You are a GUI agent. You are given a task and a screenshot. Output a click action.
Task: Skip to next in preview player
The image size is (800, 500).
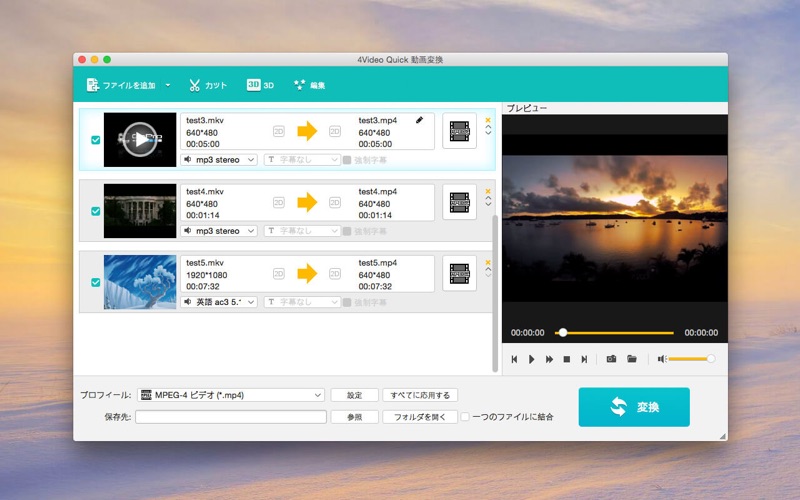[x=584, y=359]
